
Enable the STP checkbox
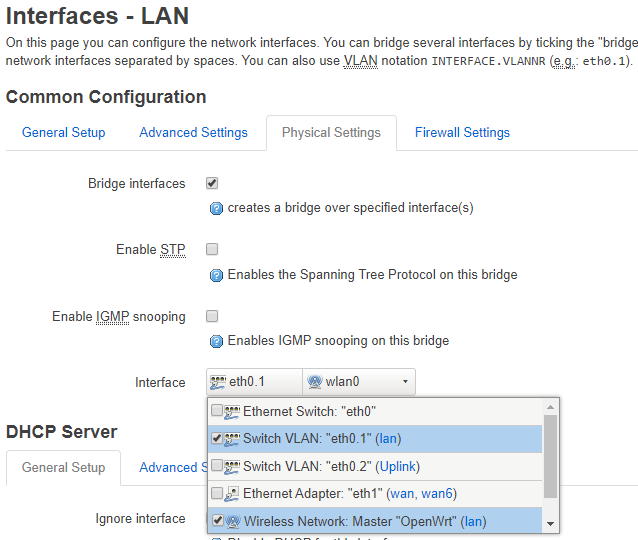212,249
